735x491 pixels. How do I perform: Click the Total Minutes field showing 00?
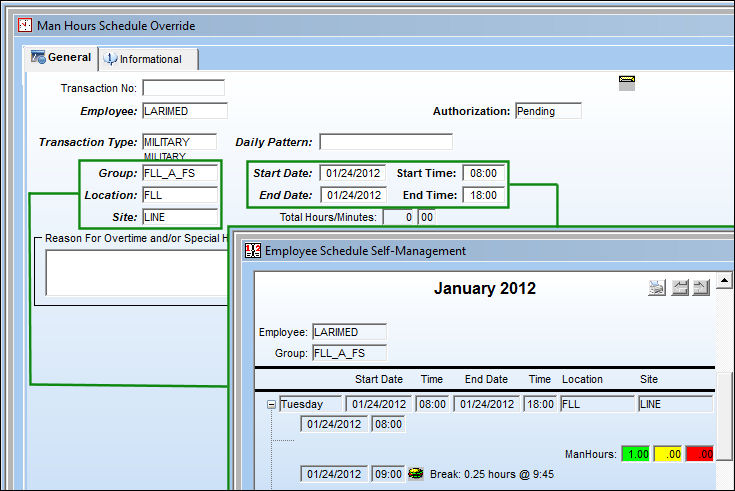point(427,217)
